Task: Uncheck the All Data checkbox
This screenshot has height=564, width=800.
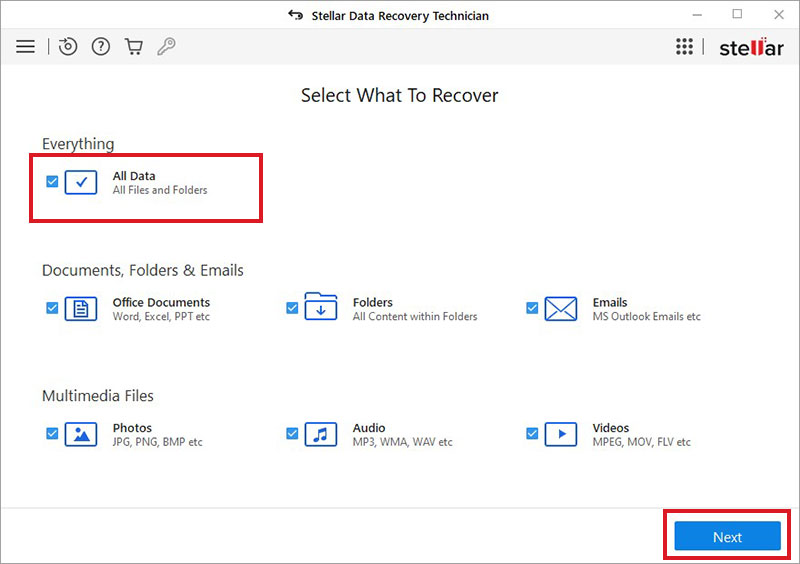Action: (52, 182)
